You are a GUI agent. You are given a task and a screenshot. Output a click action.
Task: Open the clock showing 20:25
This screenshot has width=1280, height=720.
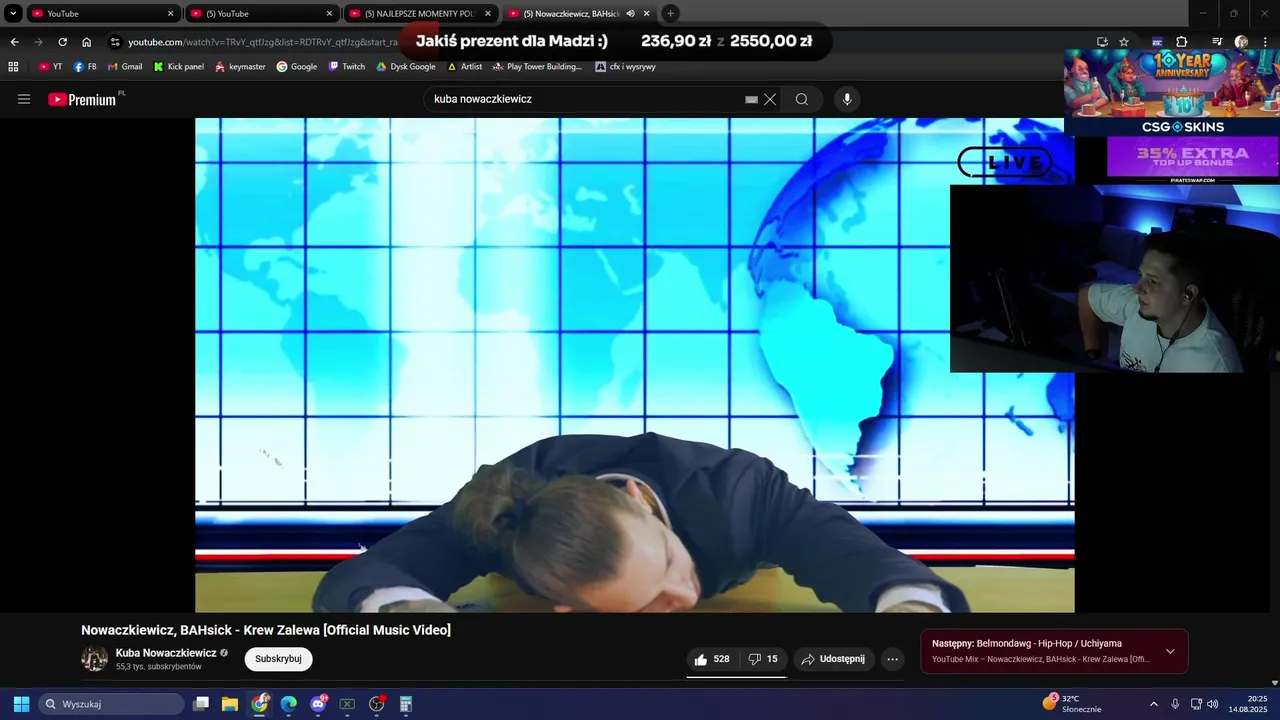[x=1248, y=704]
